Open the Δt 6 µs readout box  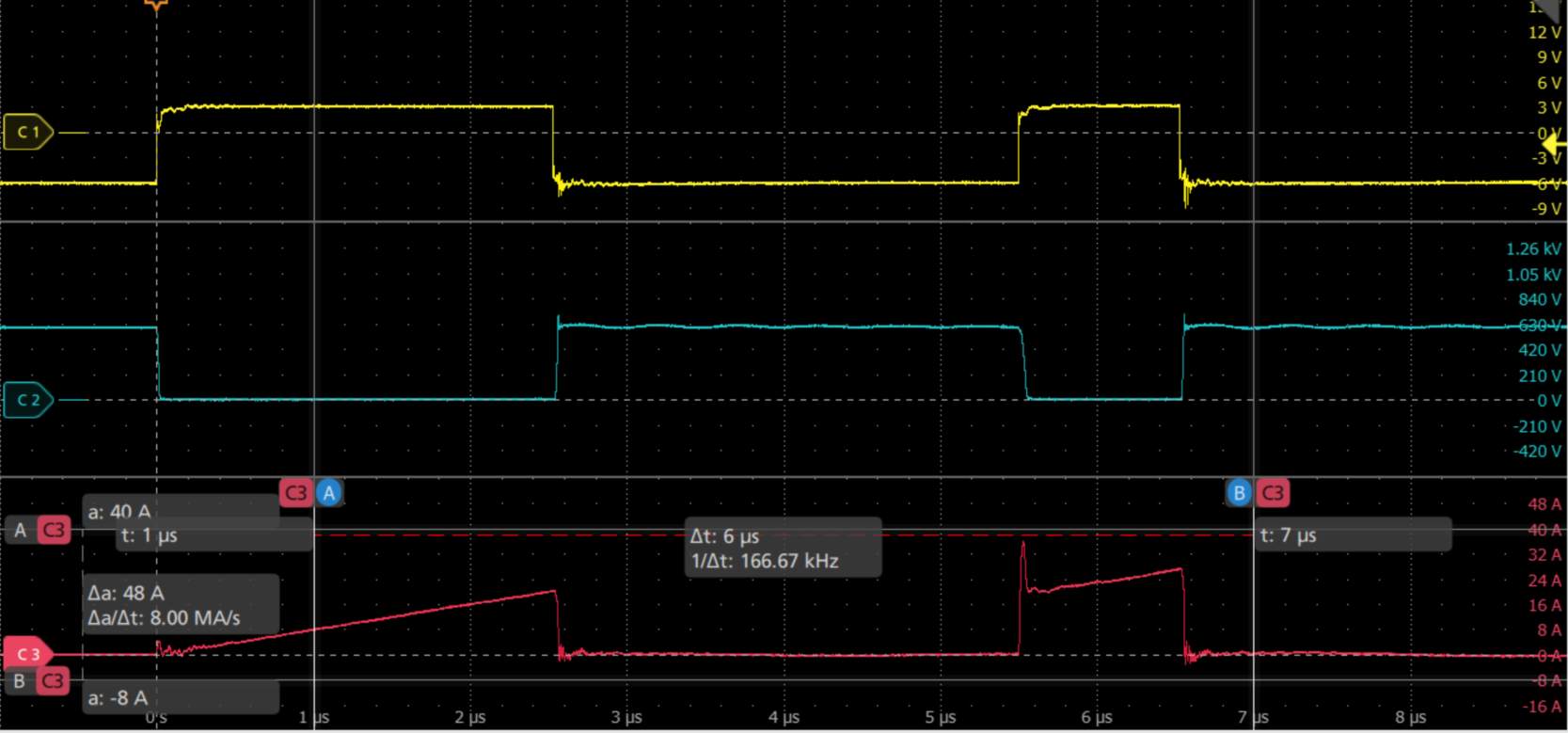coord(783,548)
